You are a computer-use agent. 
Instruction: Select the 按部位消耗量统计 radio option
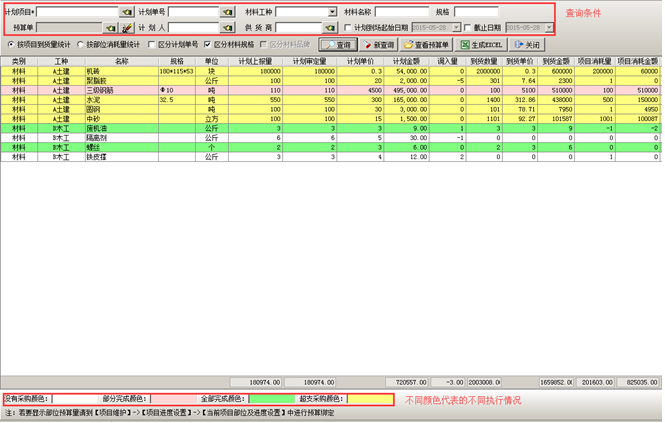tap(82, 45)
